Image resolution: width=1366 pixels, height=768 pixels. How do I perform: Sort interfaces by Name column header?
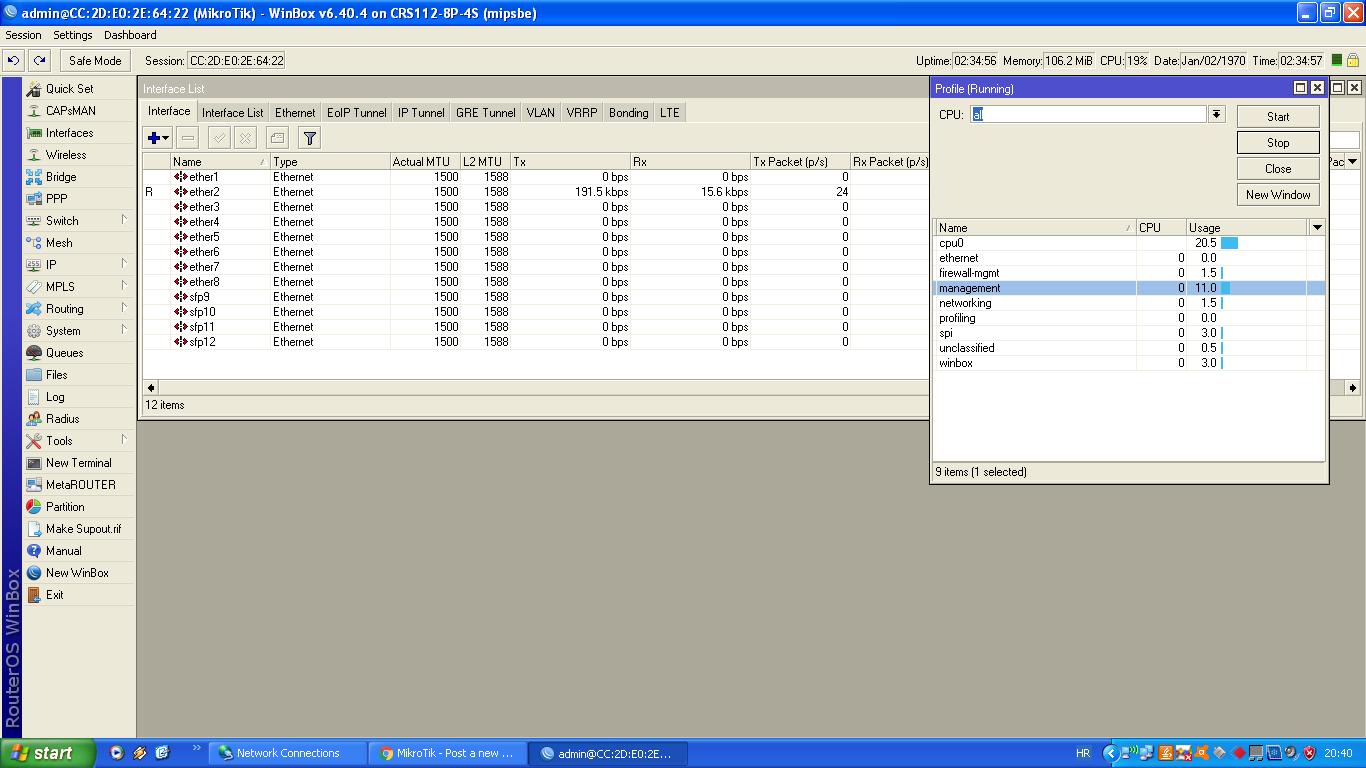tap(219, 161)
